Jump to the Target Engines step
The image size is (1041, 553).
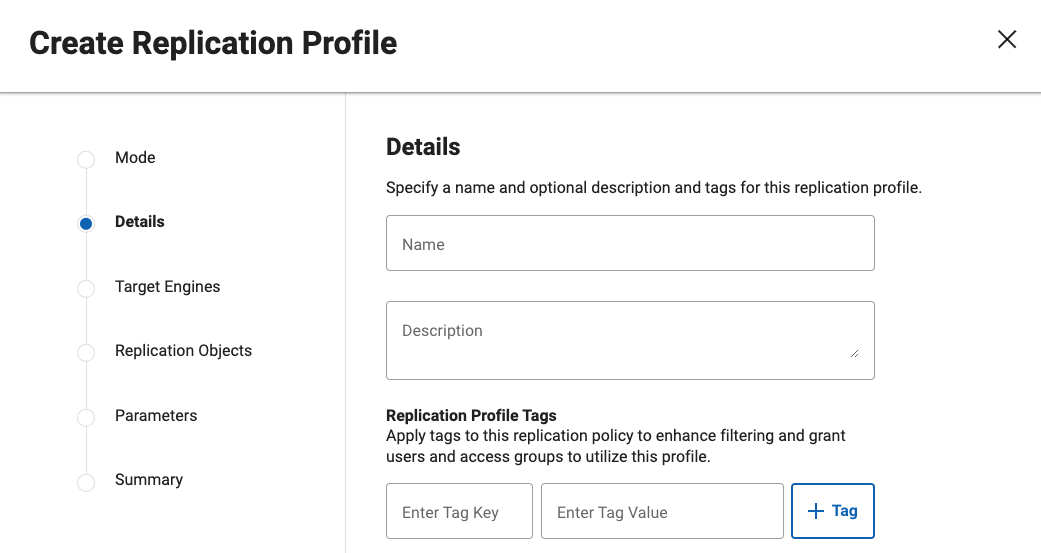tap(167, 287)
